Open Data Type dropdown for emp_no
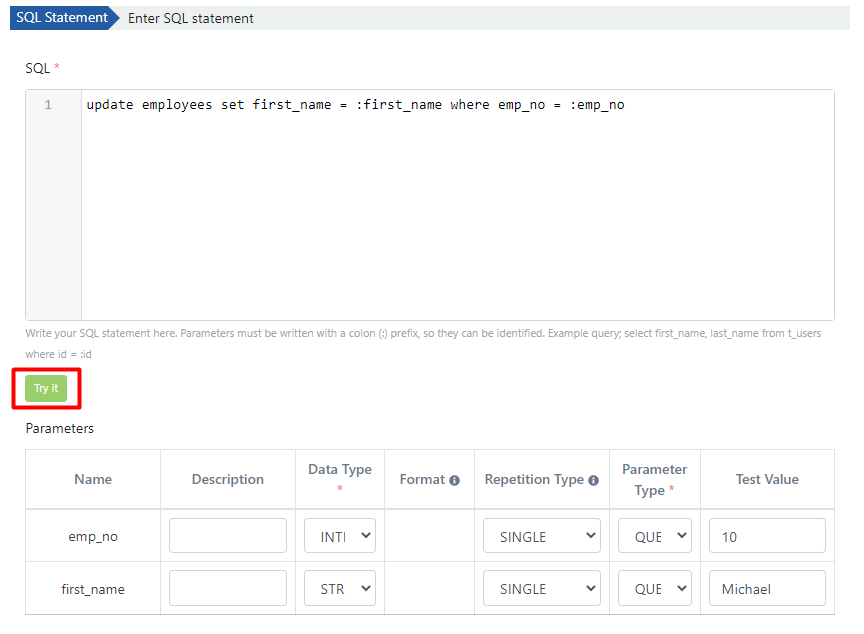The width and height of the screenshot is (864, 634). pyautogui.click(x=340, y=536)
